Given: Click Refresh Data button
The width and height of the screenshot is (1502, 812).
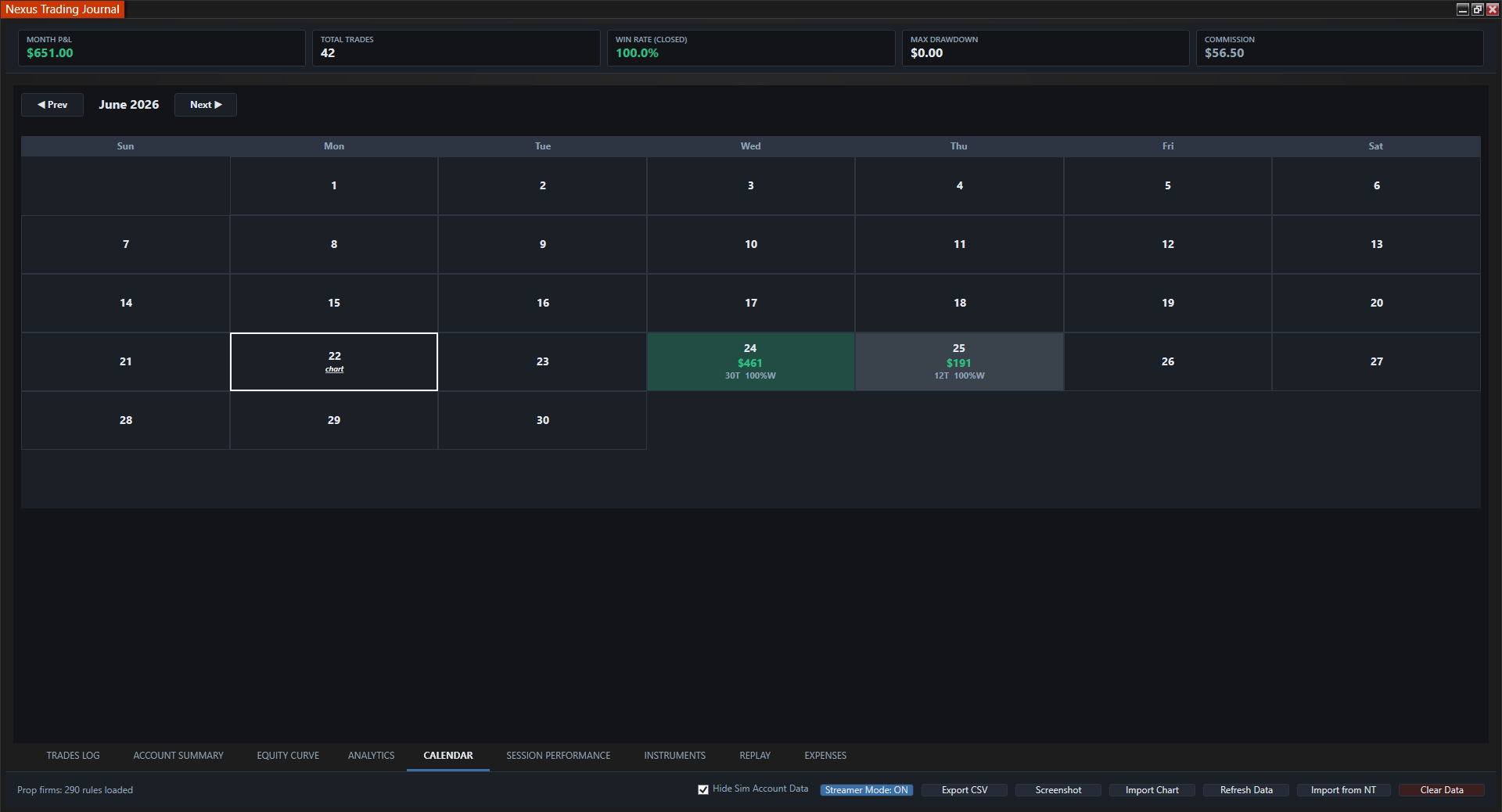Looking at the screenshot, I should [x=1246, y=790].
